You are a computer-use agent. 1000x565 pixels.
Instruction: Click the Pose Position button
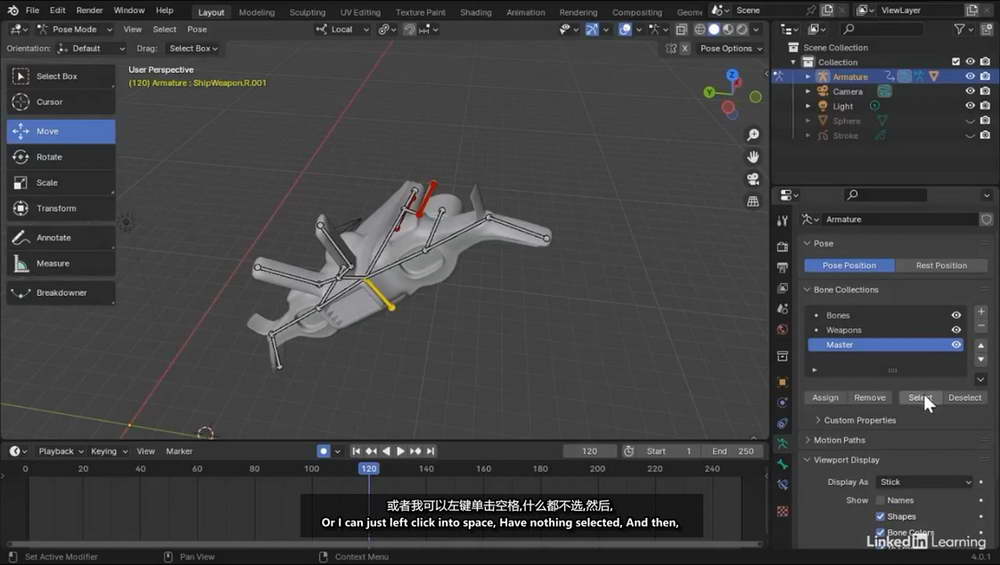point(849,266)
